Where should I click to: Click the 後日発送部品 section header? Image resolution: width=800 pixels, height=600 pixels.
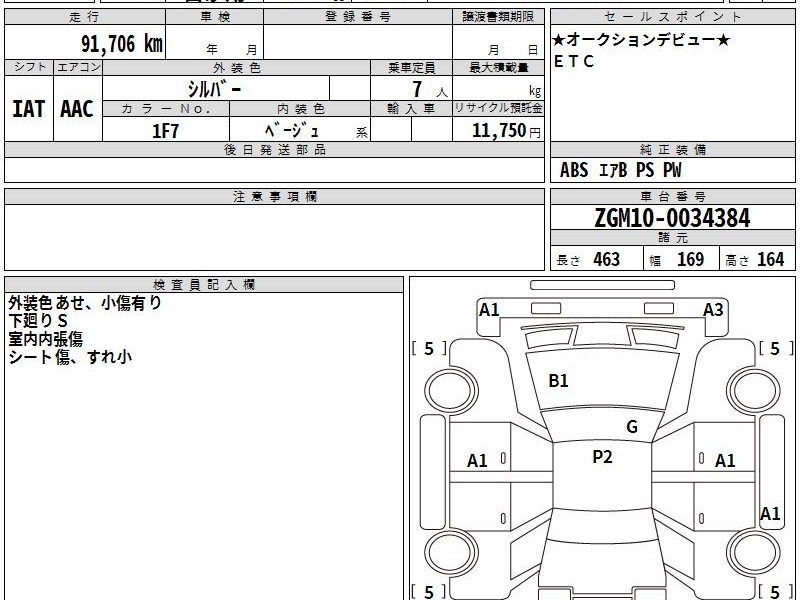(274, 149)
